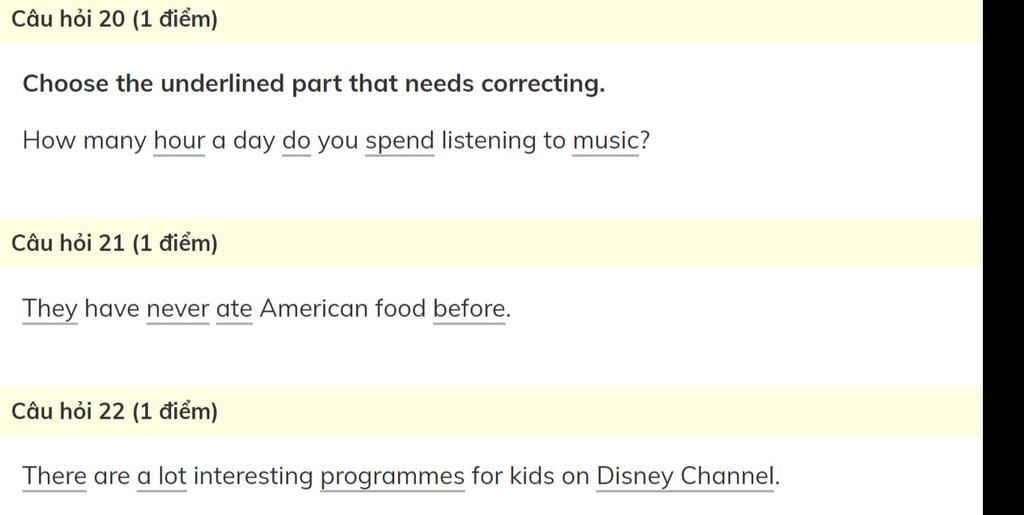Viewport: 1024px width, 515px height.
Task: Select underlined word "hour" in question 20
Action: coord(179,141)
